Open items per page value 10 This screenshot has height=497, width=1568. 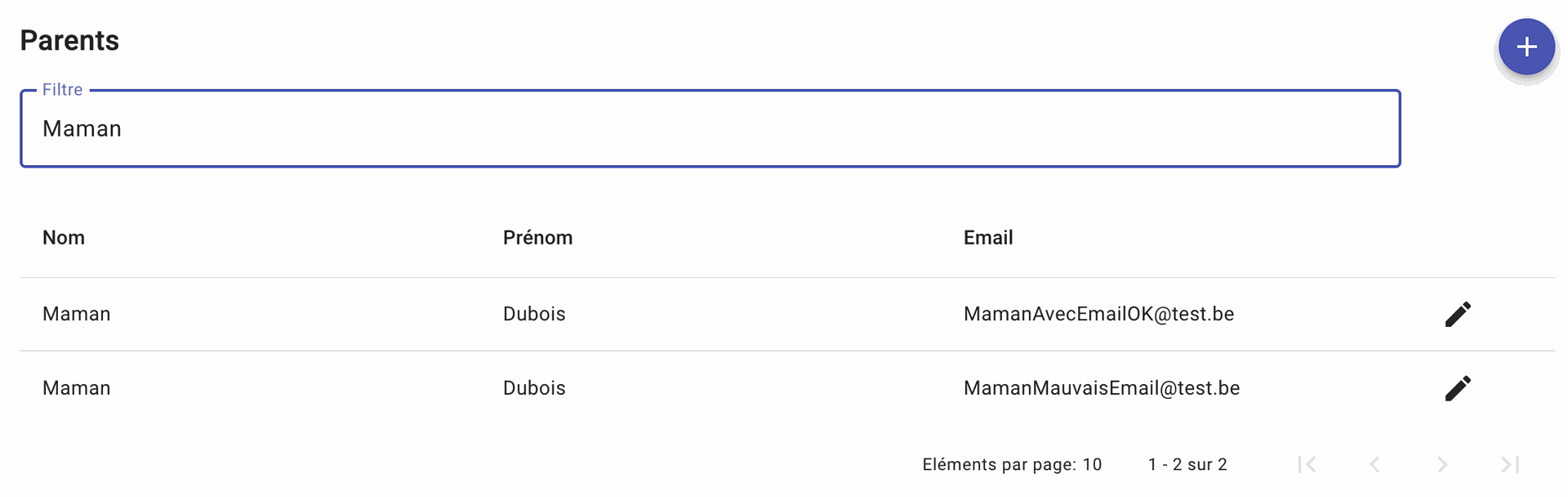pyautogui.click(x=1092, y=464)
